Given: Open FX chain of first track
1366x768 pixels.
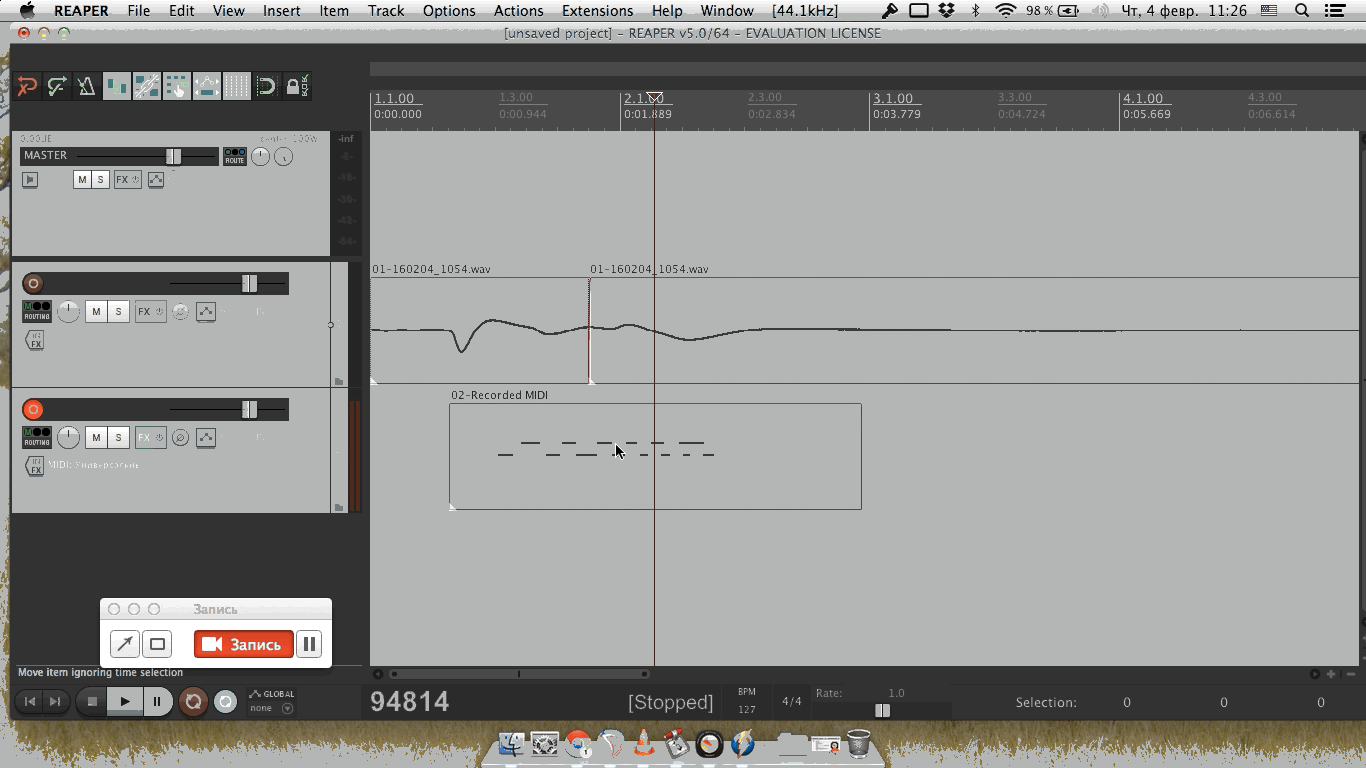Looking at the screenshot, I should (150, 311).
